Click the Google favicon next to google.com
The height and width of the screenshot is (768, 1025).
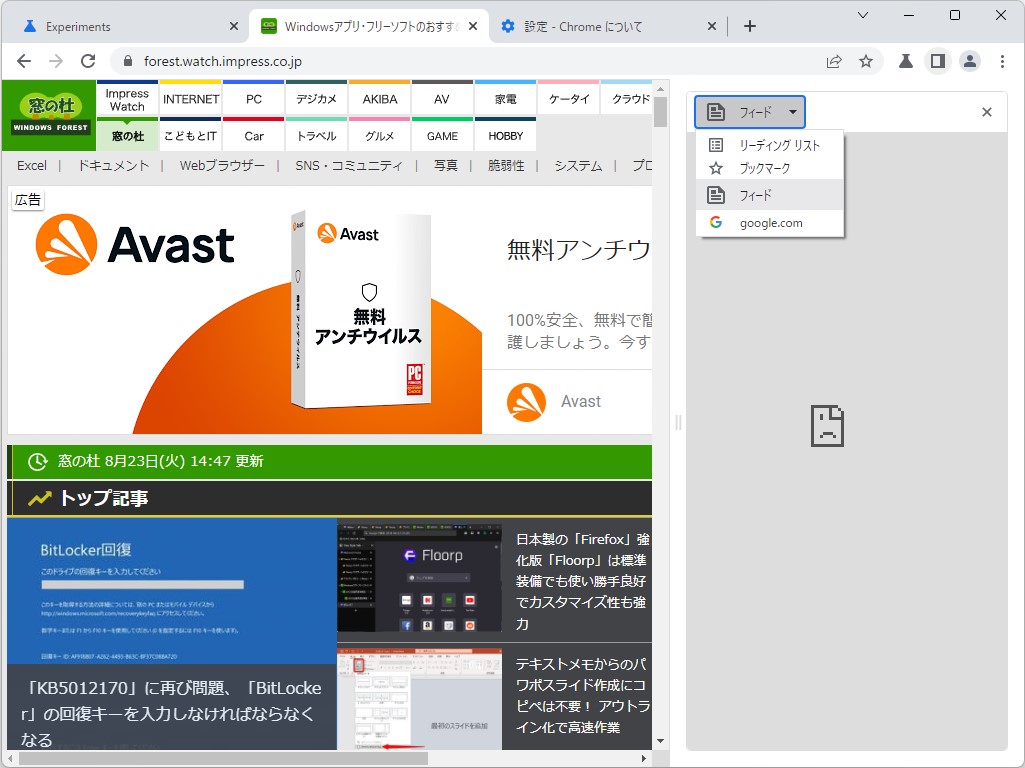pos(714,222)
